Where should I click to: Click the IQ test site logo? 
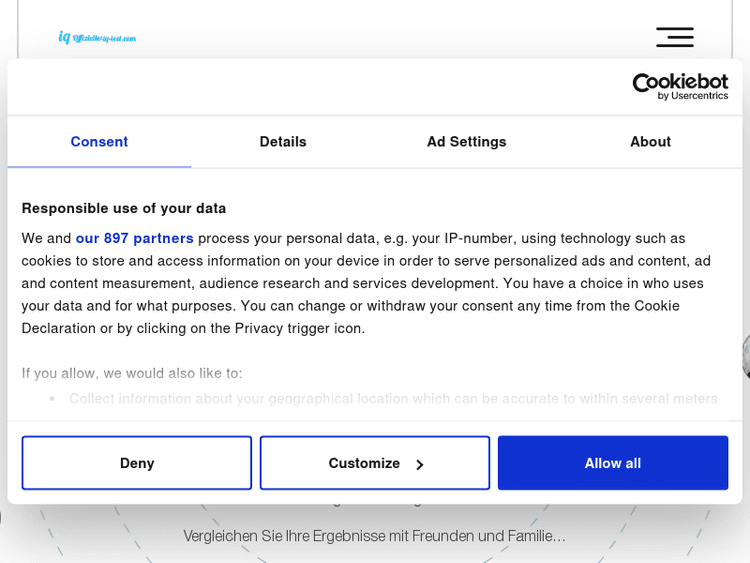[97, 38]
